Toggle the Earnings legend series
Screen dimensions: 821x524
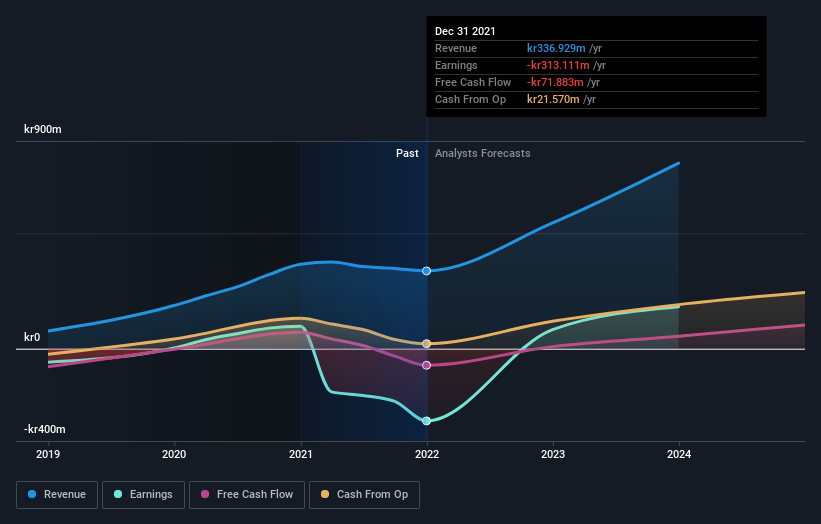coord(143,495)
